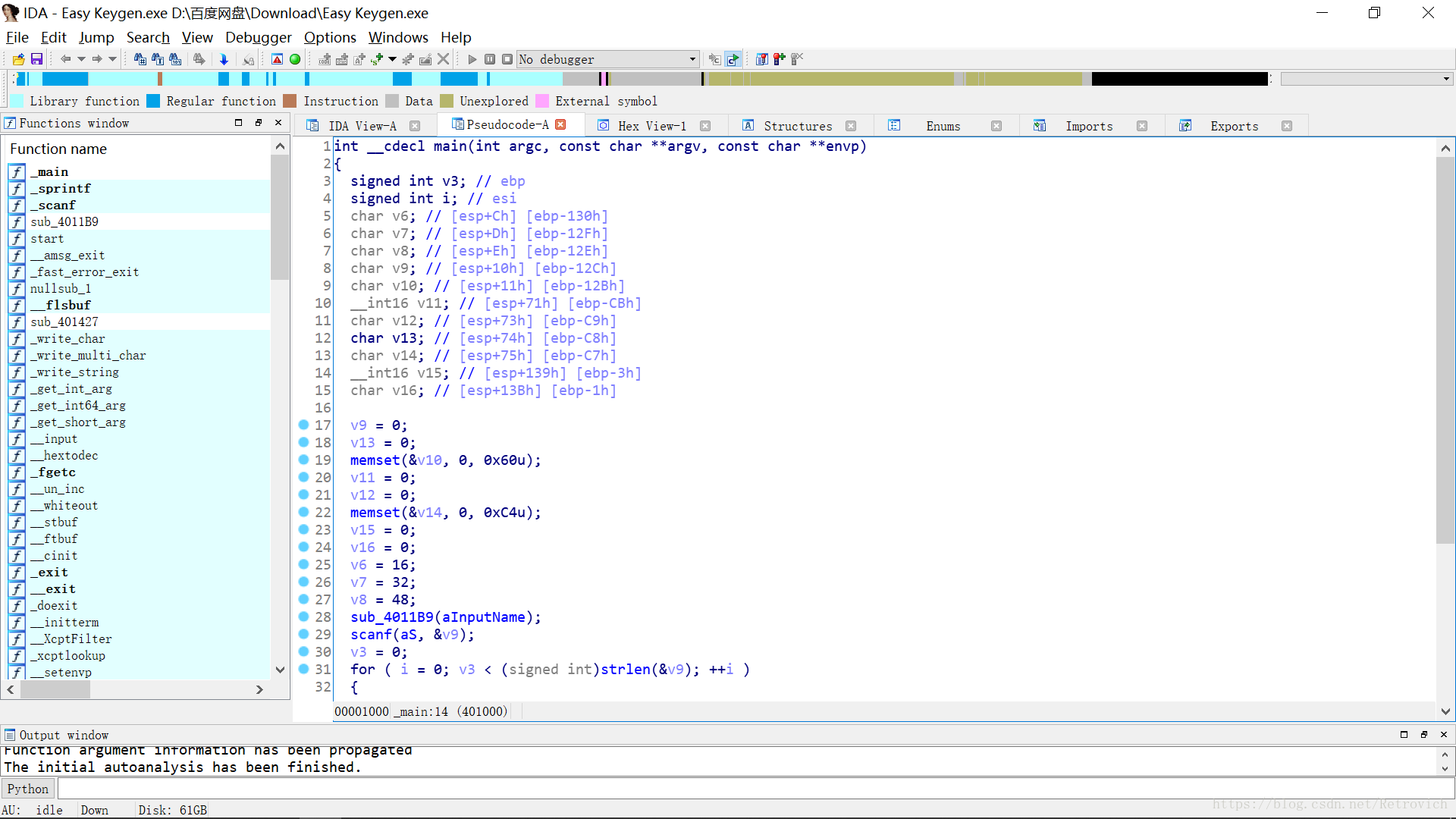Open the Windows menu
1456x819 pixels.
[398, 37]
